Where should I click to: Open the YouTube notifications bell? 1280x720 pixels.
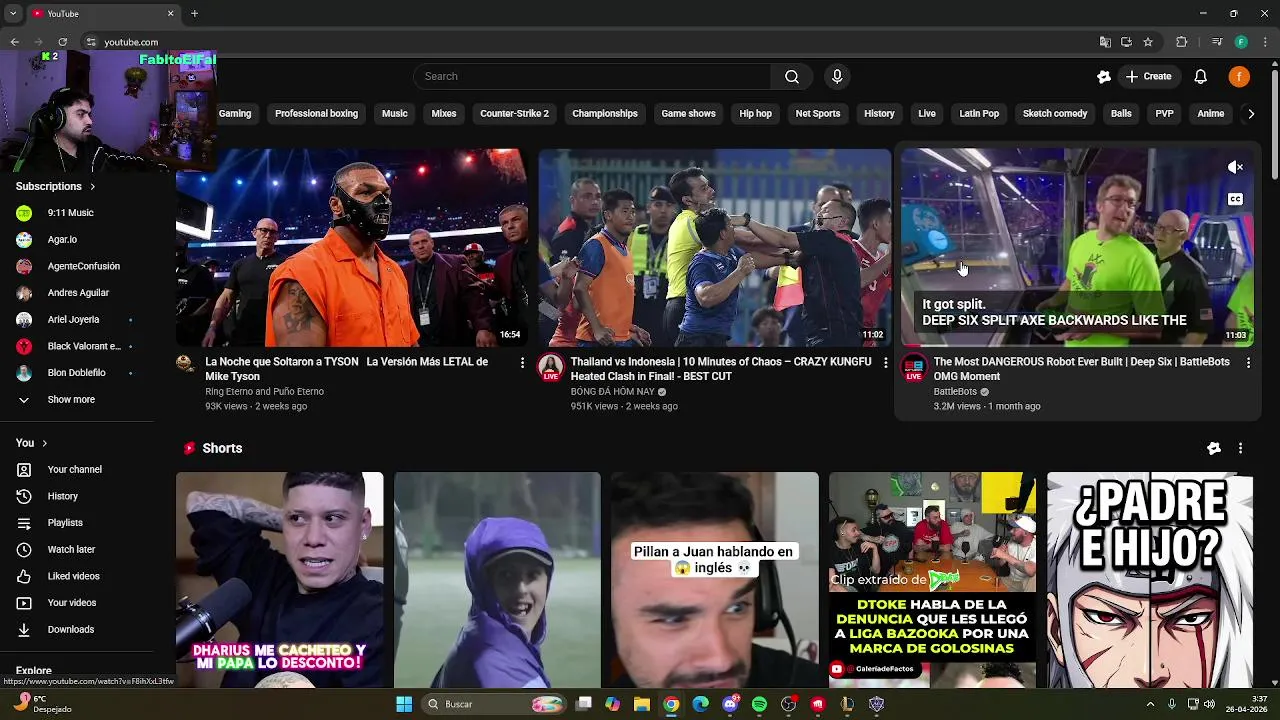(1201, 77)
